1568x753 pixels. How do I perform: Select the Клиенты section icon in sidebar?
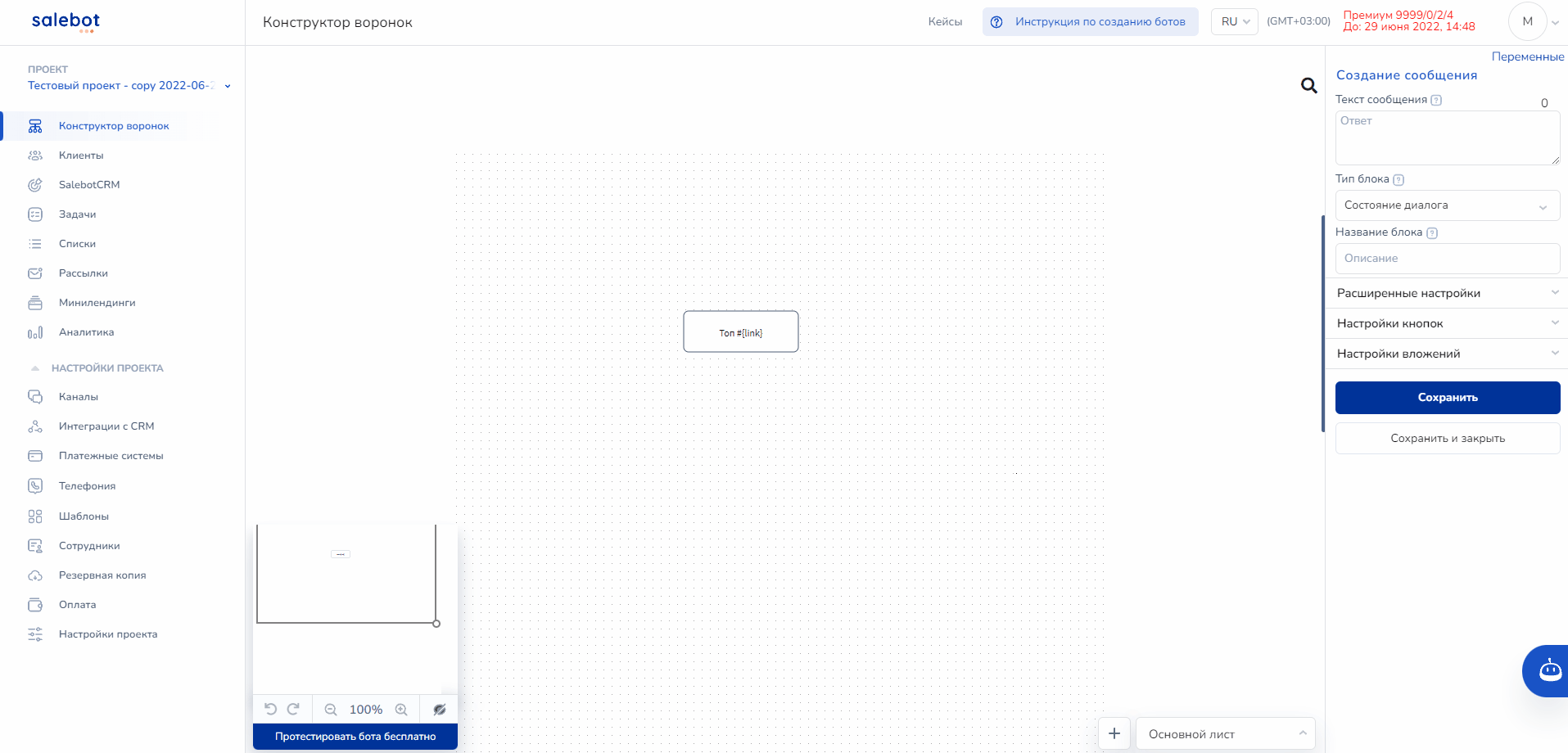pyautogui.click(x=35, y=156)
